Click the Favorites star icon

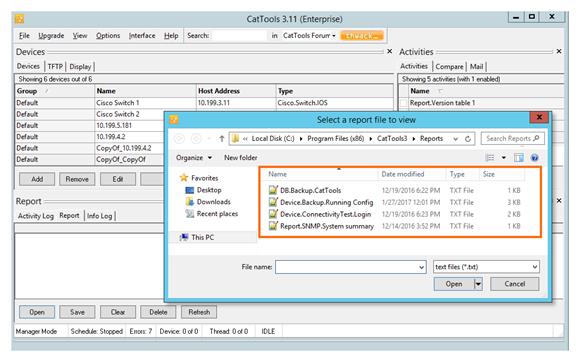[x=184, y=178]
